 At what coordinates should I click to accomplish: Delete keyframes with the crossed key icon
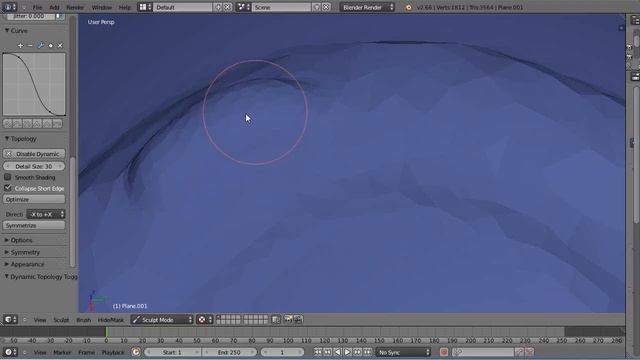pyautogui.click(x=529, y=352)
